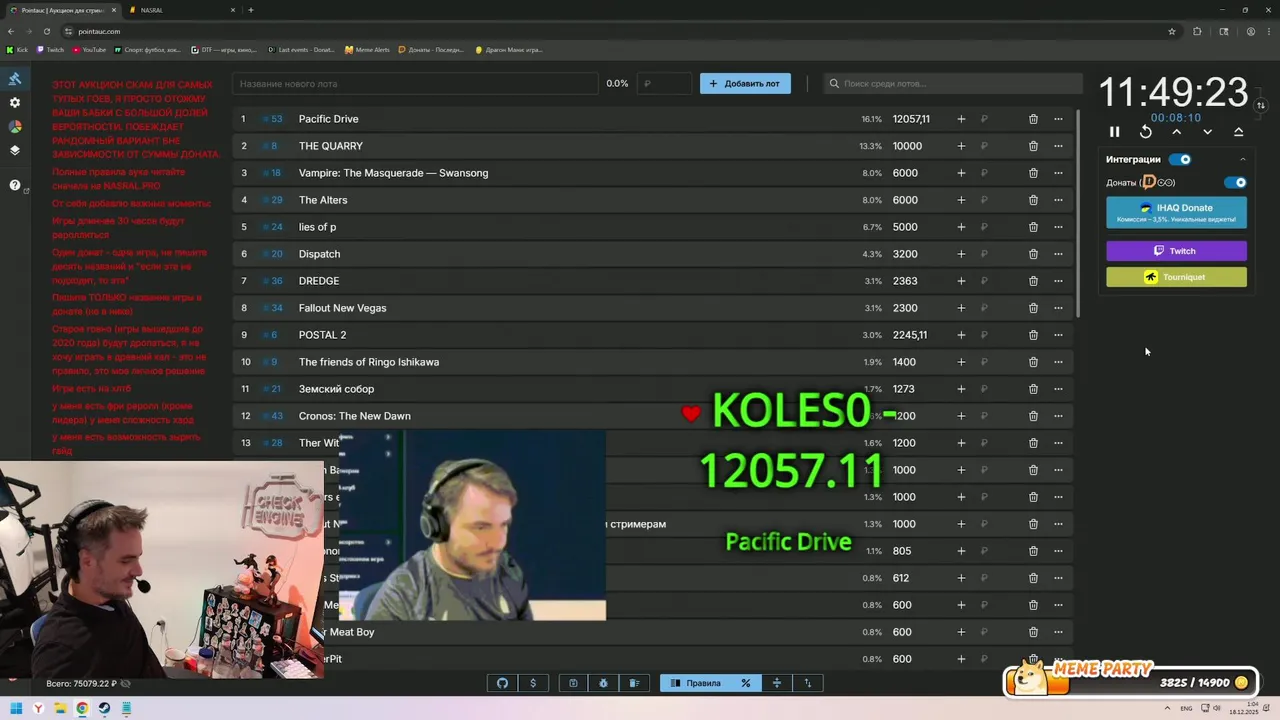Open Chrome from the taskbar
1280x720 pixels.
82,708
